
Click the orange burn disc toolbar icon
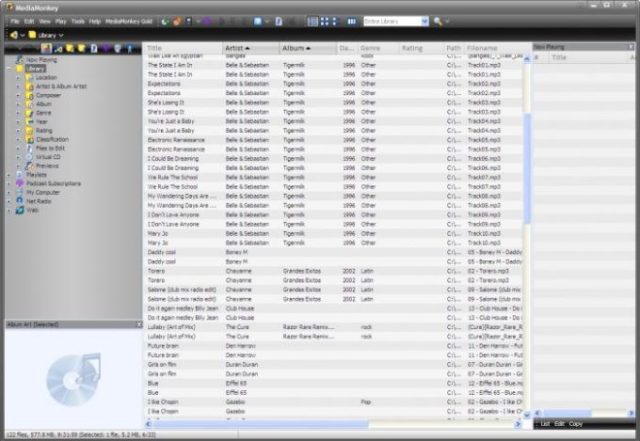pos(177,22)
